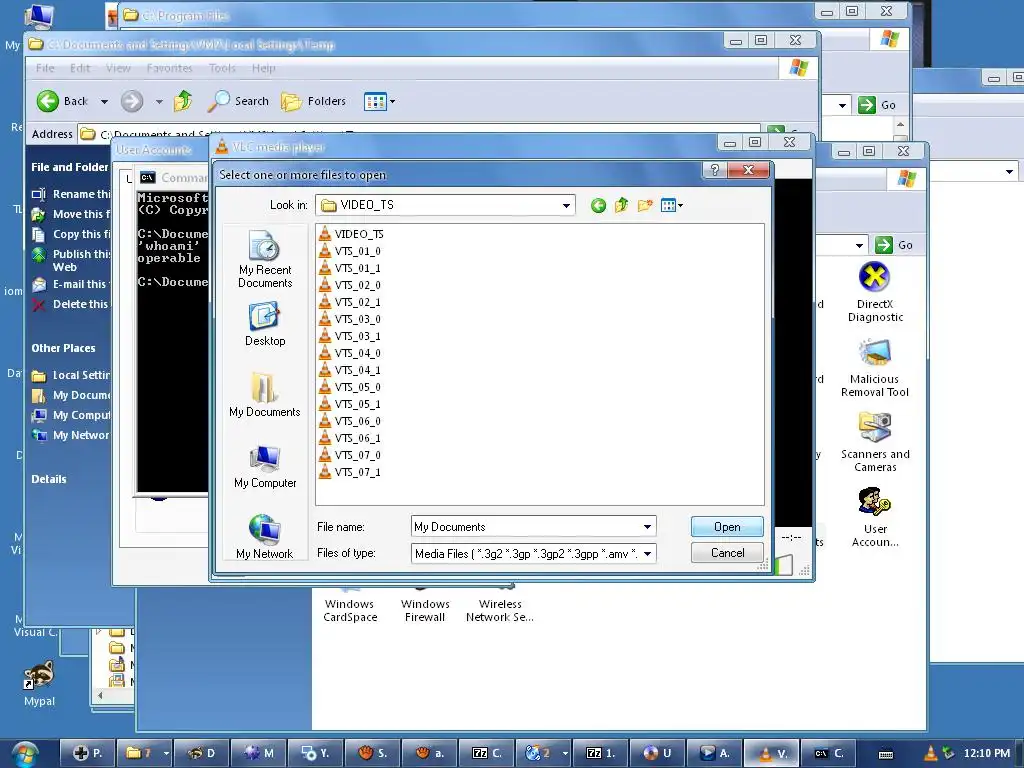Image resolution: width=1024 pixels, height=768 pixels.
Task: Switch to VLC taskbar button
Action: click(771, 753)
